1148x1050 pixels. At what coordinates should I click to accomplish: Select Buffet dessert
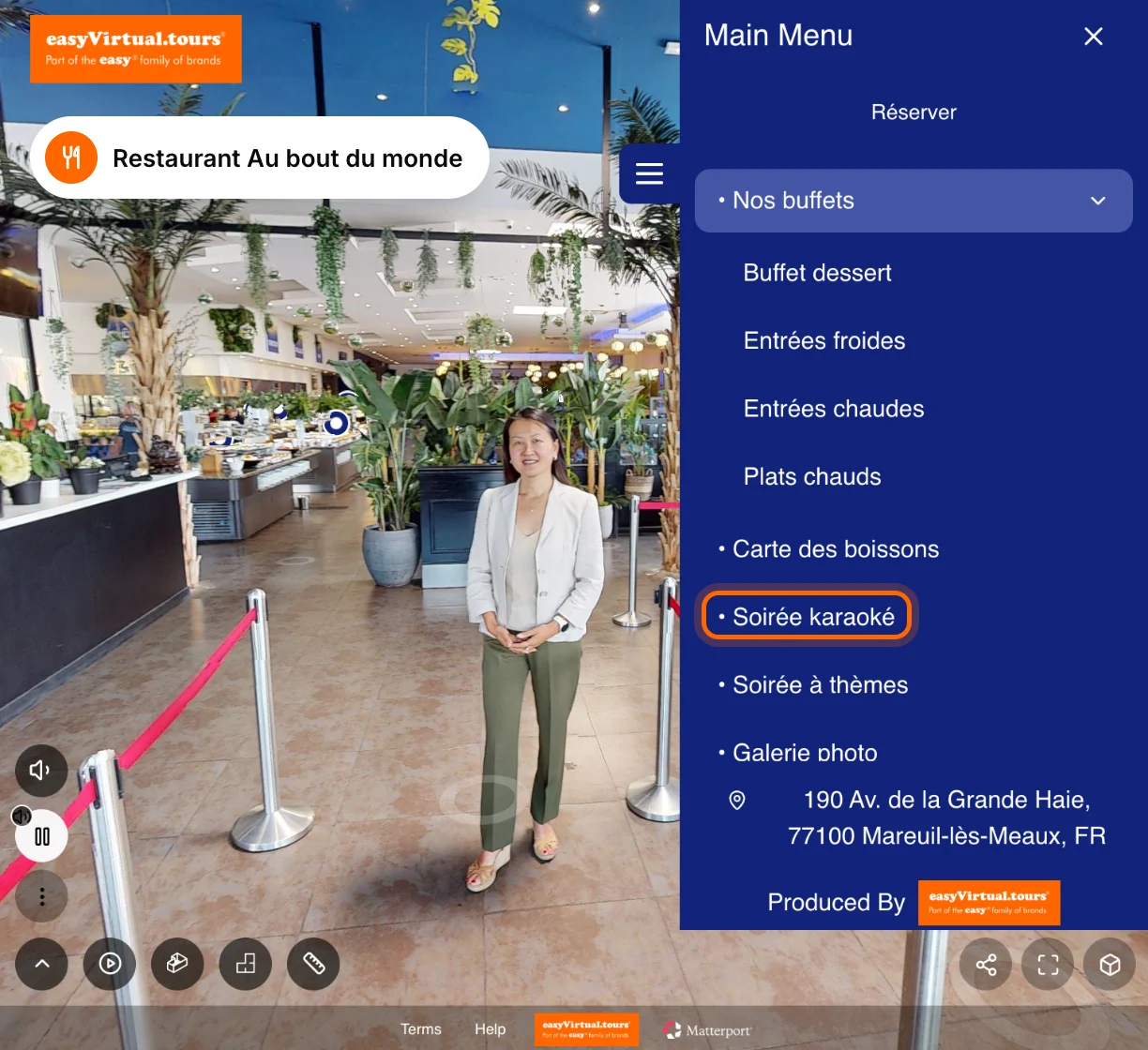point(817,273)
